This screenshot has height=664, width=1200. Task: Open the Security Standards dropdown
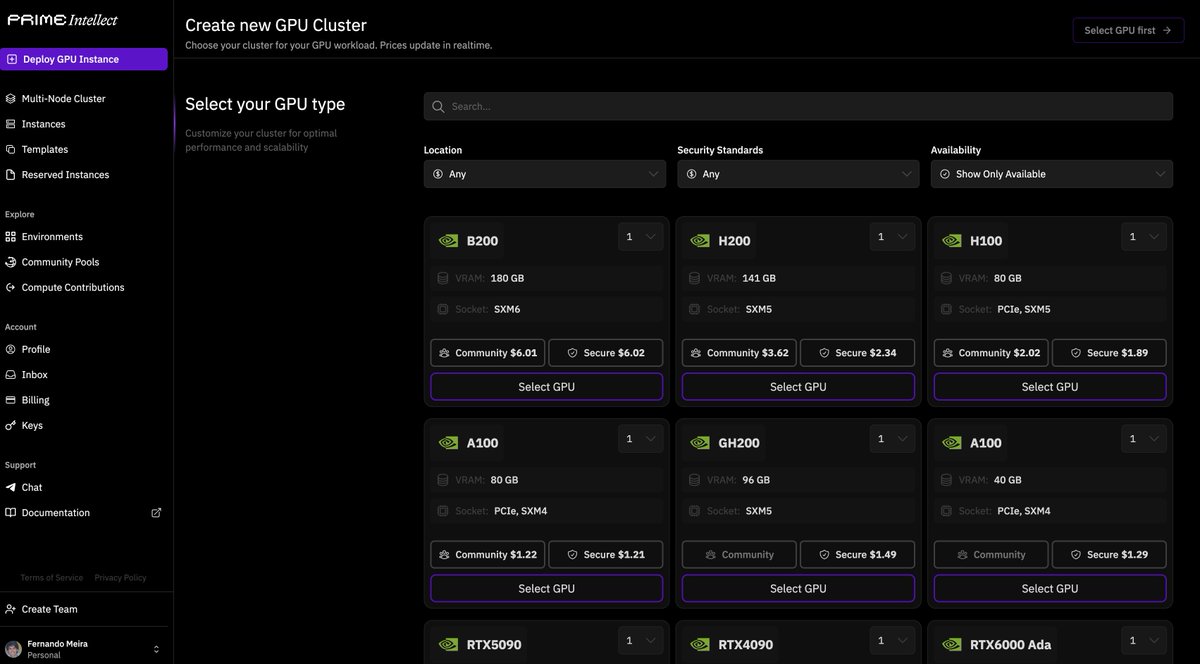798,174
